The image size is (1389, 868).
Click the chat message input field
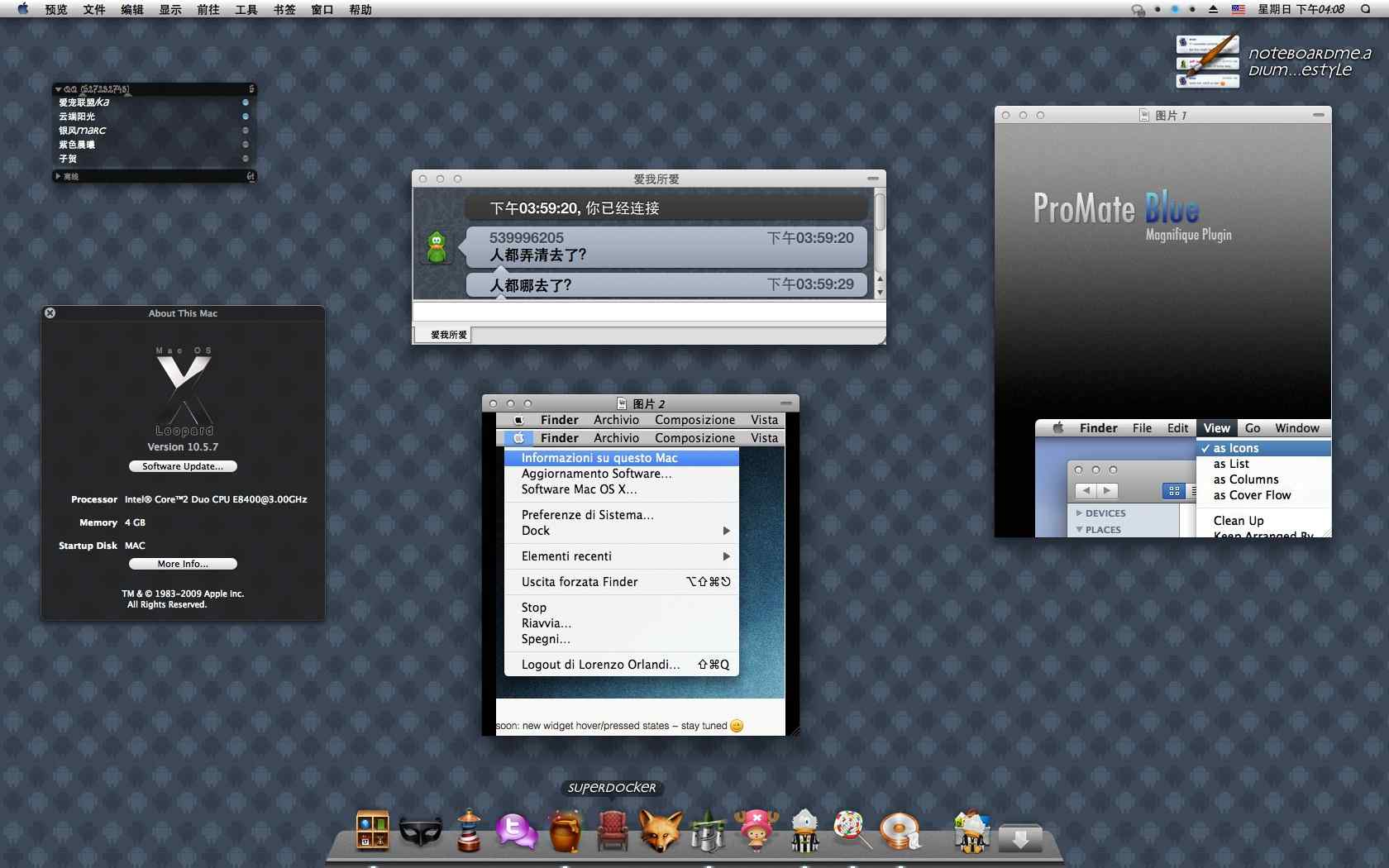649,312
